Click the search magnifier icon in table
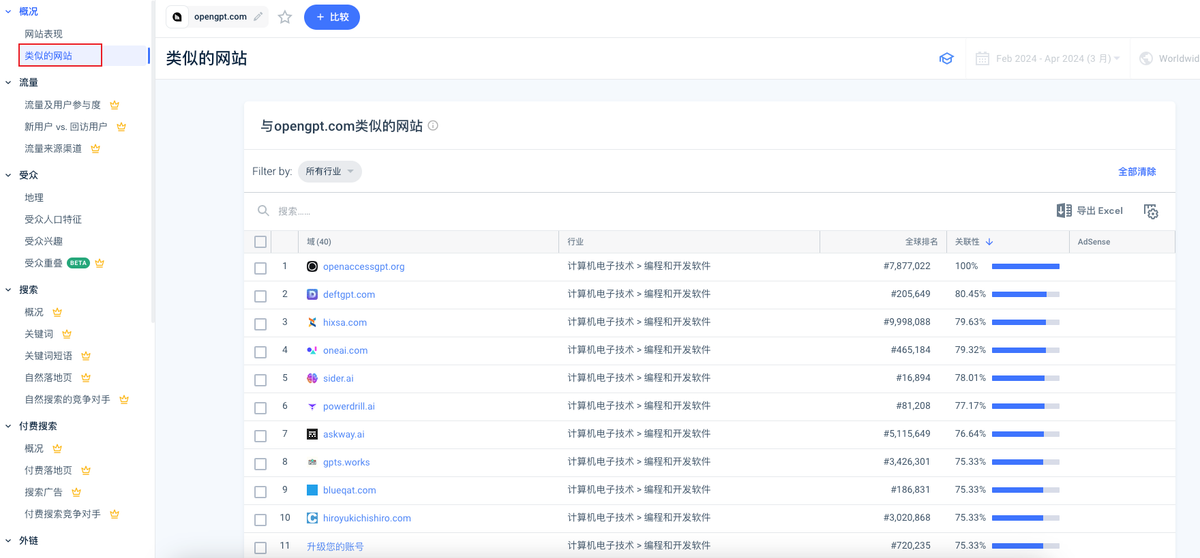Screen dimensions: 1200x558 pos(263,211)
